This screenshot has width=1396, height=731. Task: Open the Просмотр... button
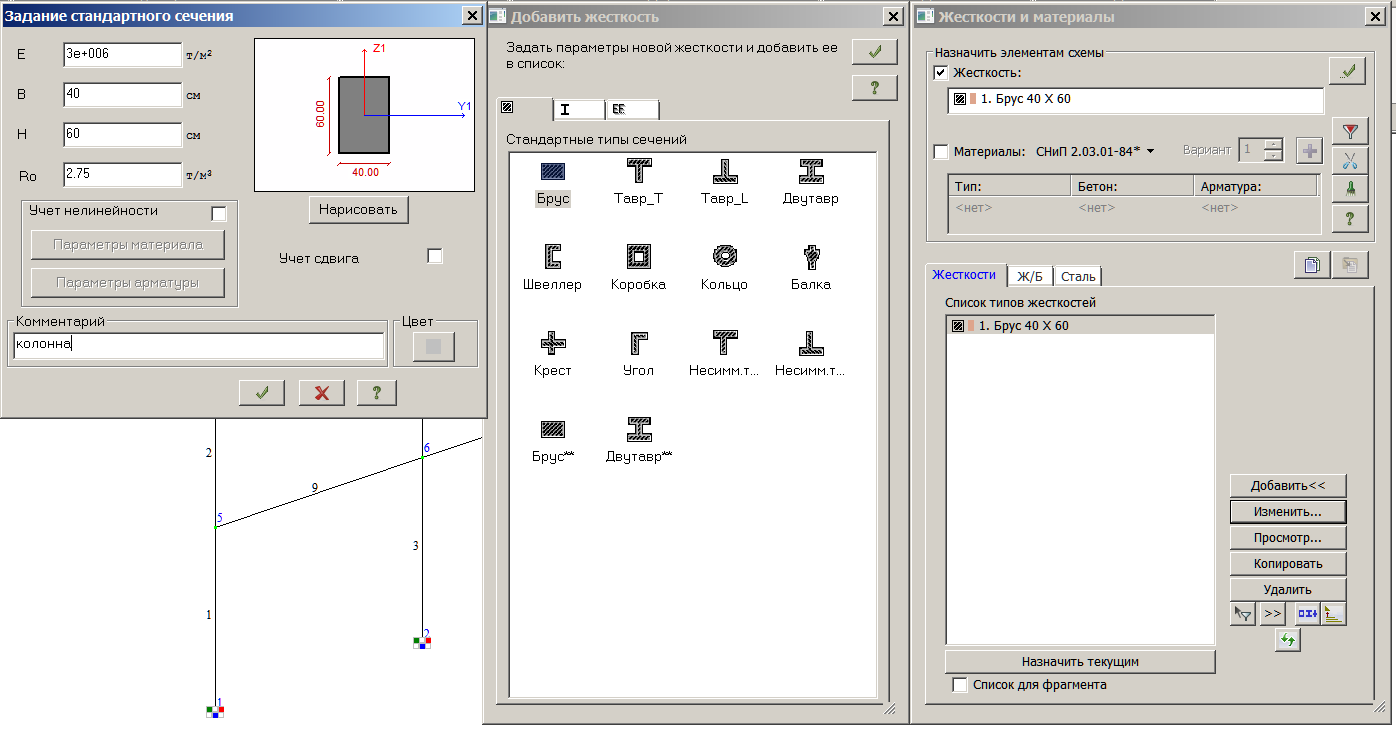1288,538
